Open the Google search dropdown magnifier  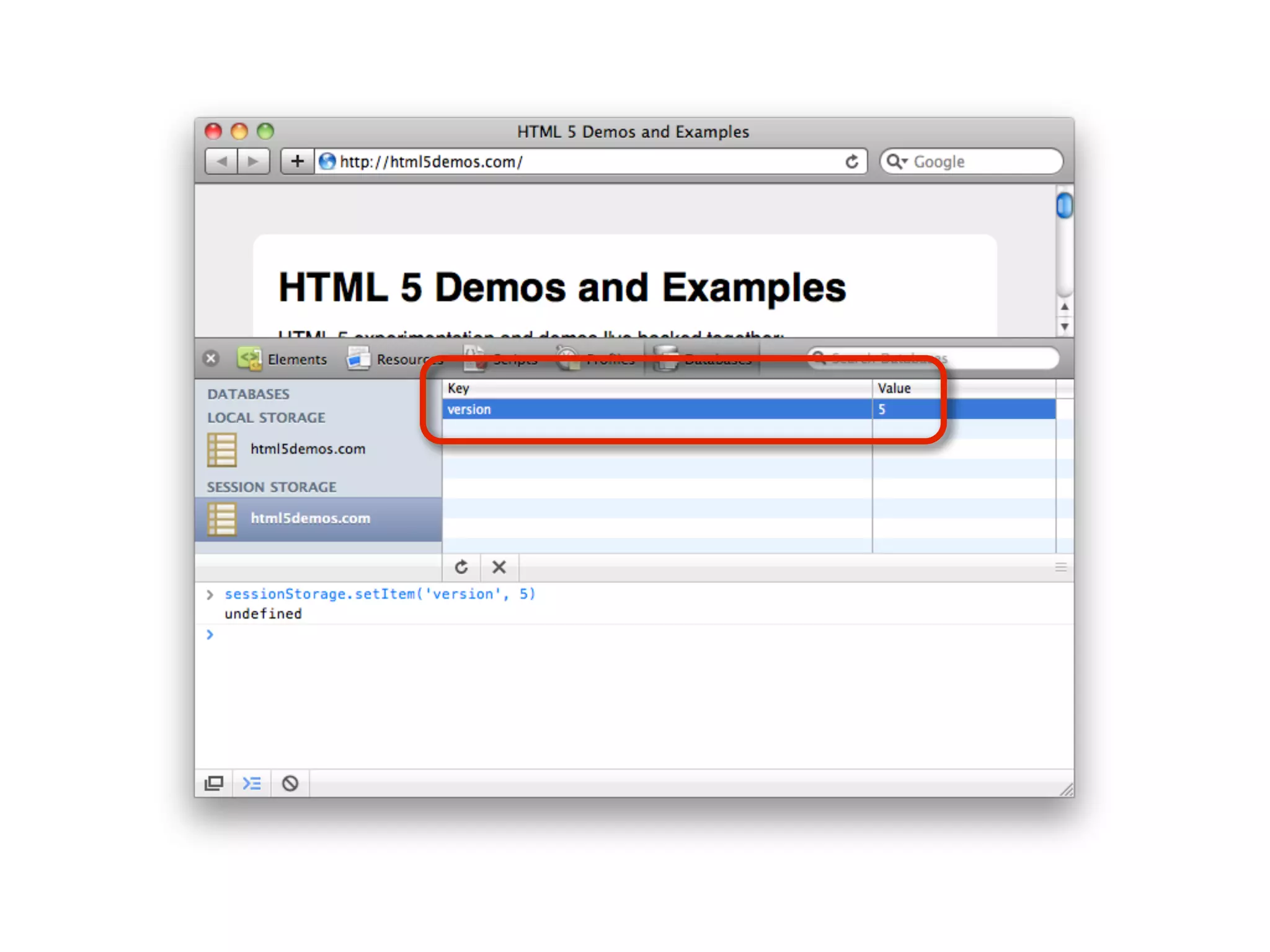click(896, 162)
